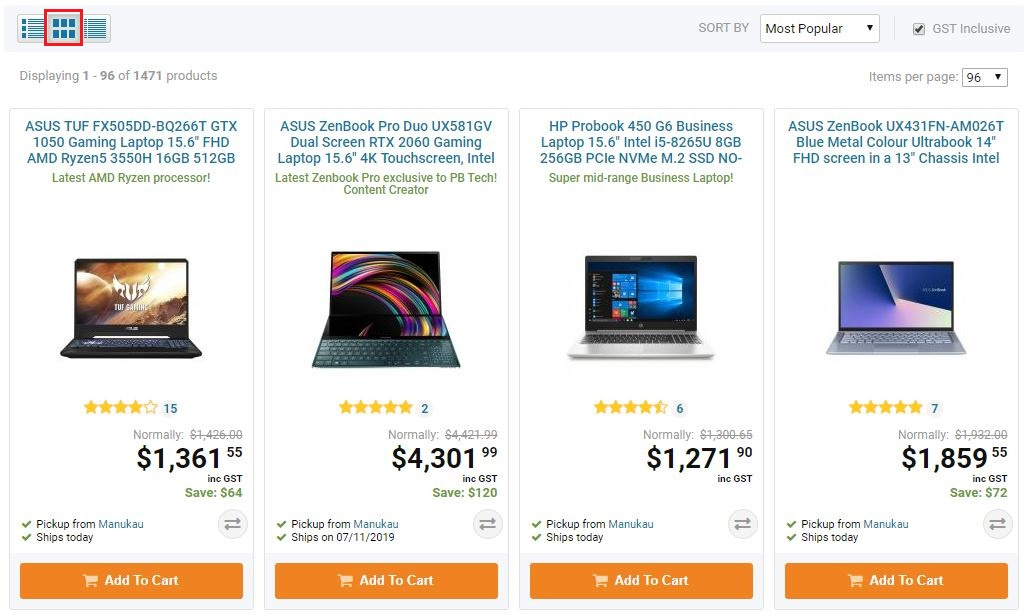
Task: Add ASUS ZenBook UX431FN to cart
Action: [x=896, y=581]
